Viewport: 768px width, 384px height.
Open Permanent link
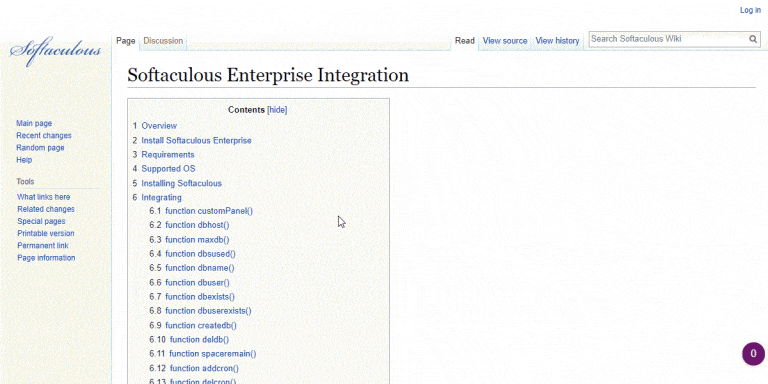(43, 246)
